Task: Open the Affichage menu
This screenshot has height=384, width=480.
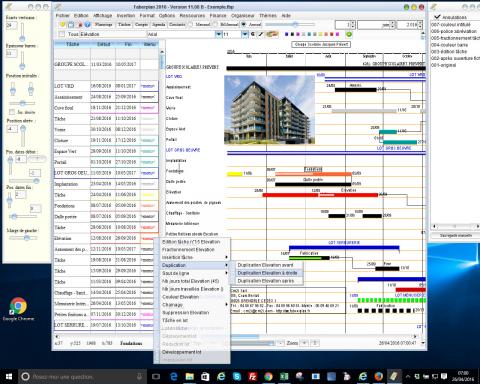Action: 102,15
